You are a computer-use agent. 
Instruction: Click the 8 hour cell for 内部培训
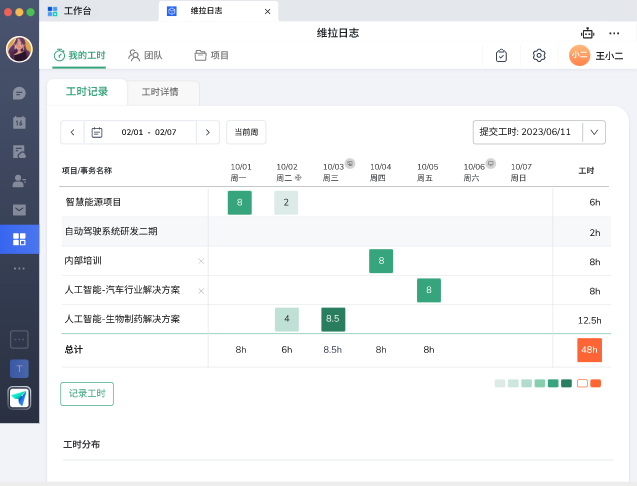[x=381, y=261]
